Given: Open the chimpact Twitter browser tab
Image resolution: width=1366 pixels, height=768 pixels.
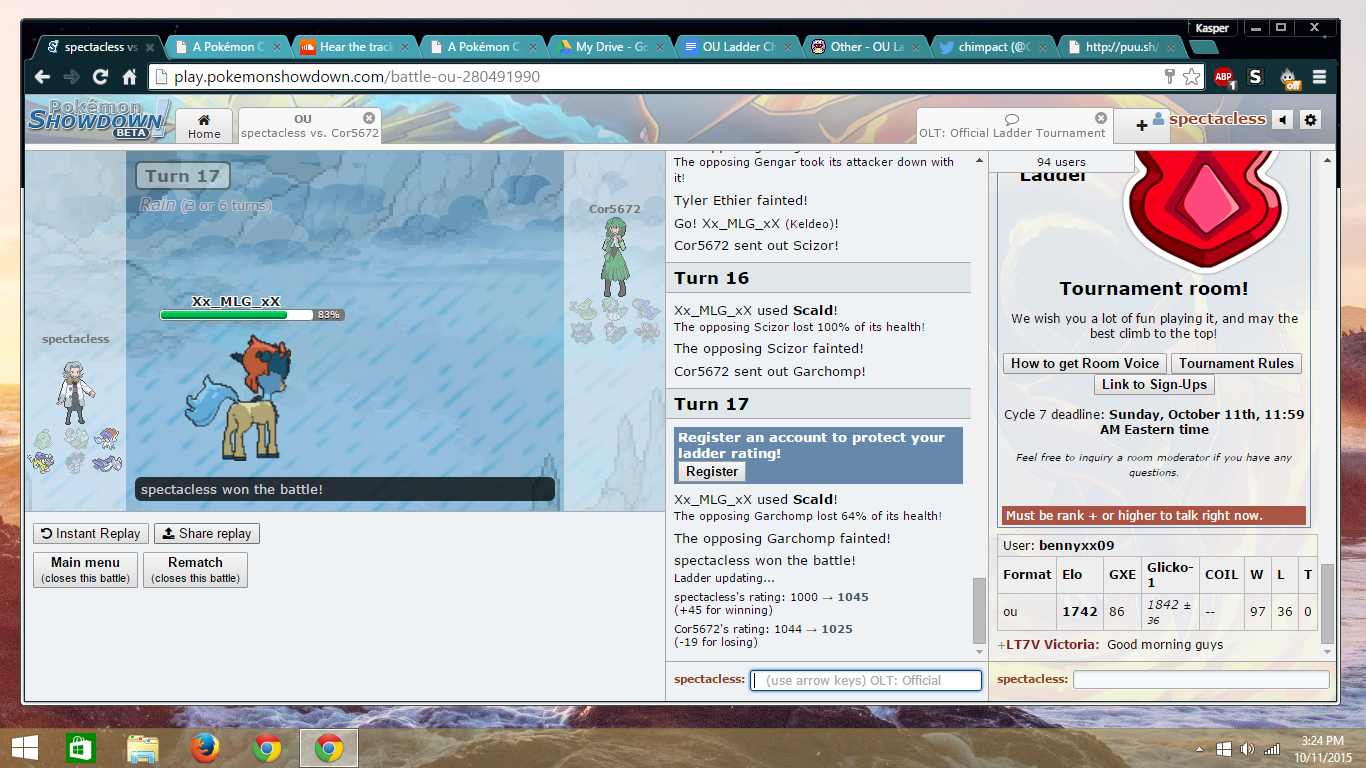Looking at the screenshot, I should pos(994,47).
